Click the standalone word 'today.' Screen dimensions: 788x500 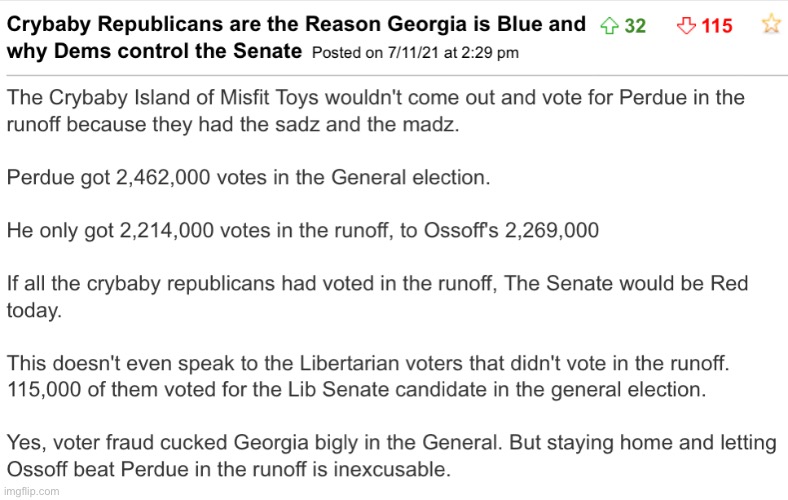34,311
